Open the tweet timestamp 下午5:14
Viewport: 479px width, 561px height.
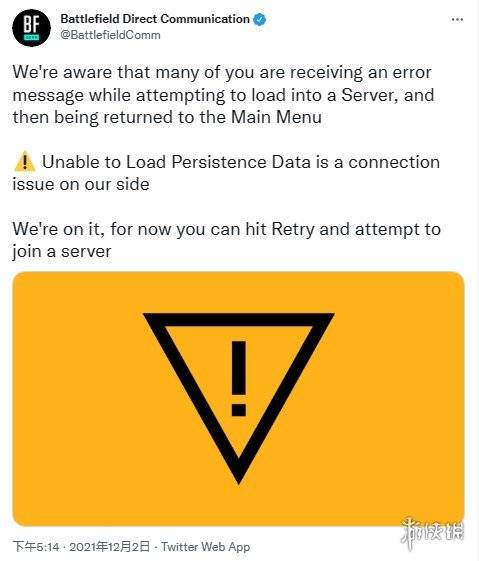[35, 547]
